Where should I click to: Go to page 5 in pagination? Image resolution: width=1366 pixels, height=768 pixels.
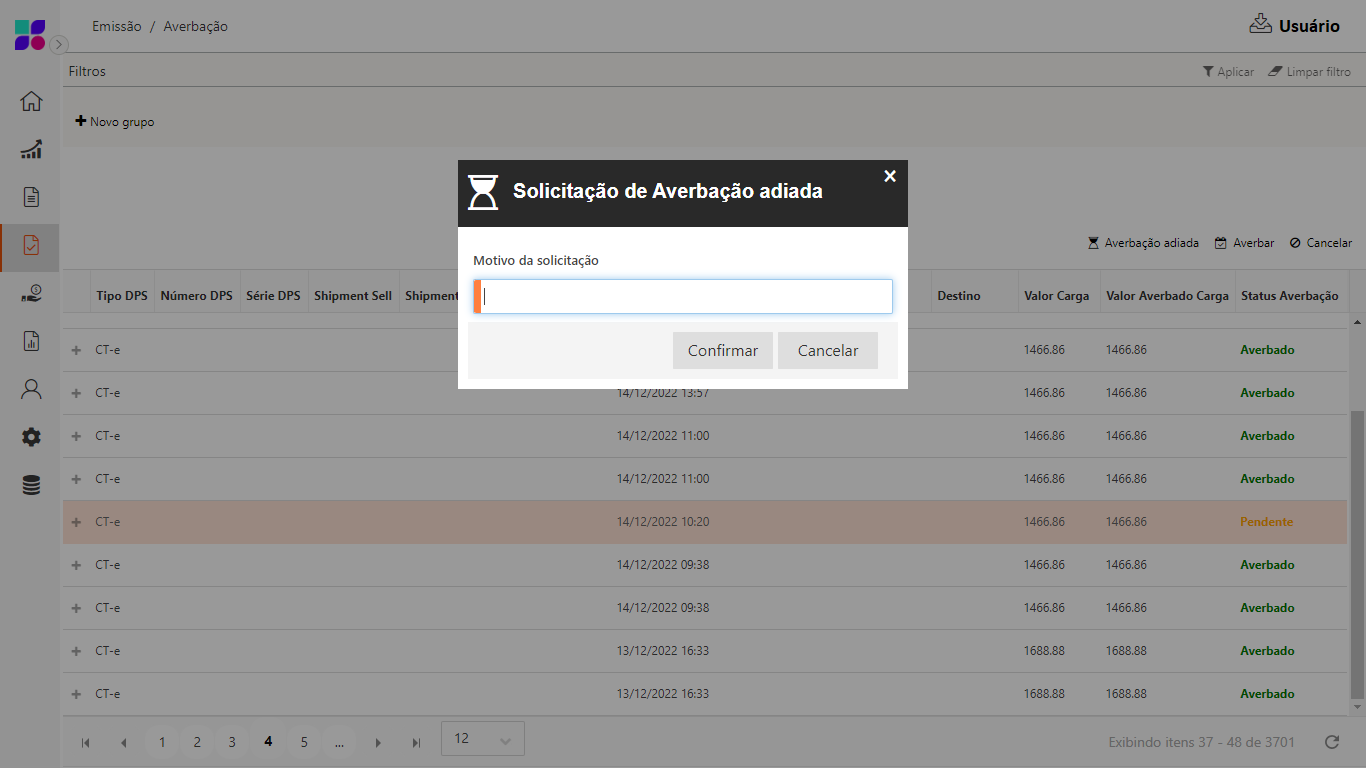click(x=304, y=742)
